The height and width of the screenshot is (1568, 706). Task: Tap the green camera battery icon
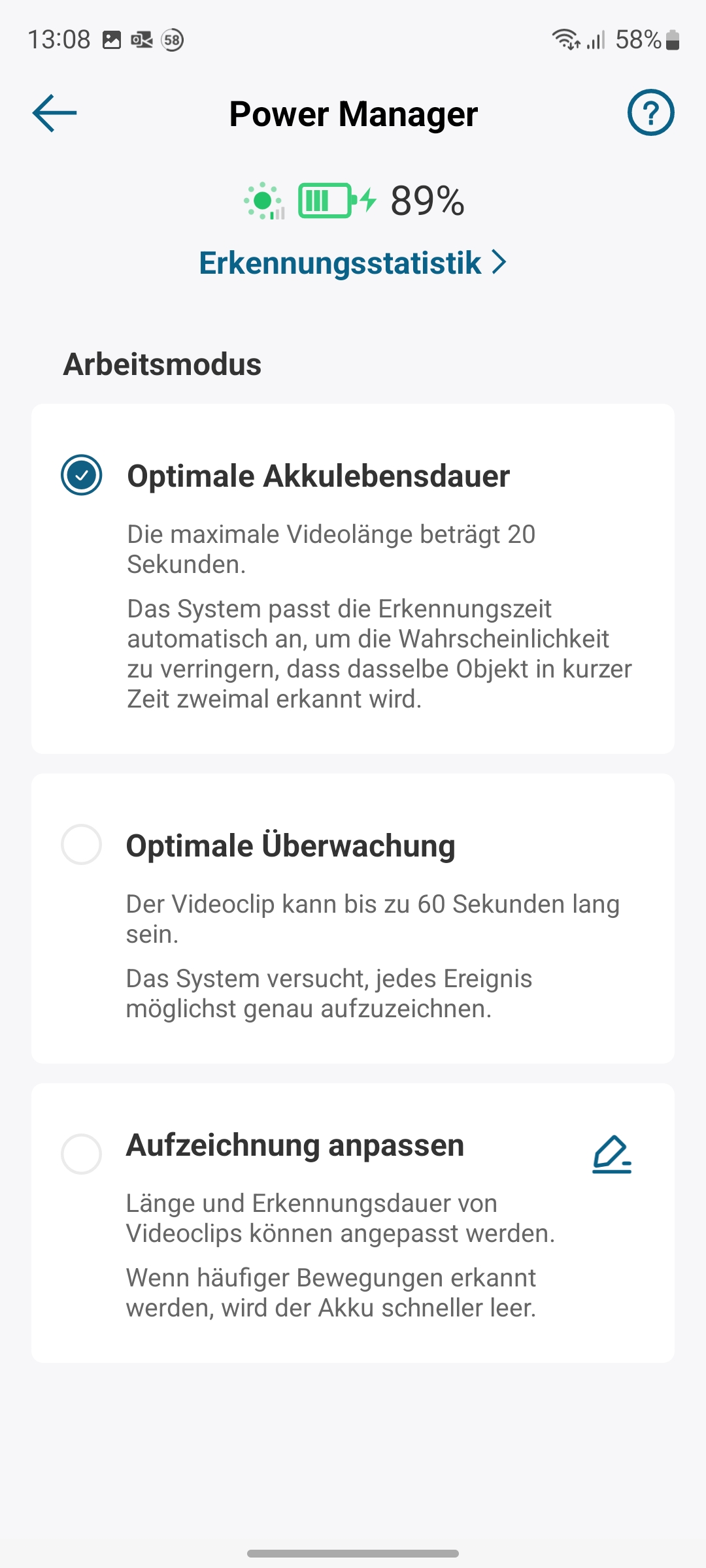pyautogui.click(x=326, y=201)
